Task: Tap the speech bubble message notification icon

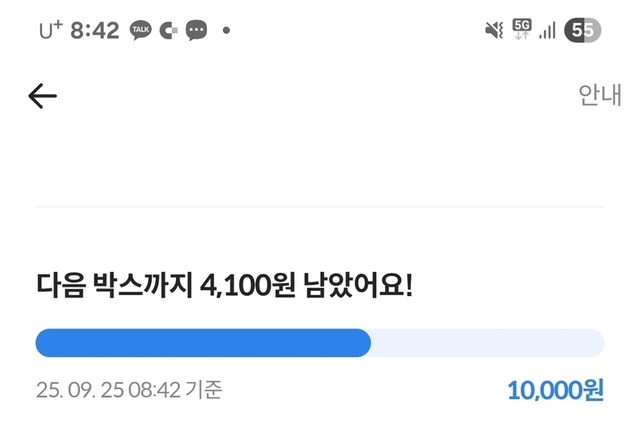Action: [x=196, y=31]
